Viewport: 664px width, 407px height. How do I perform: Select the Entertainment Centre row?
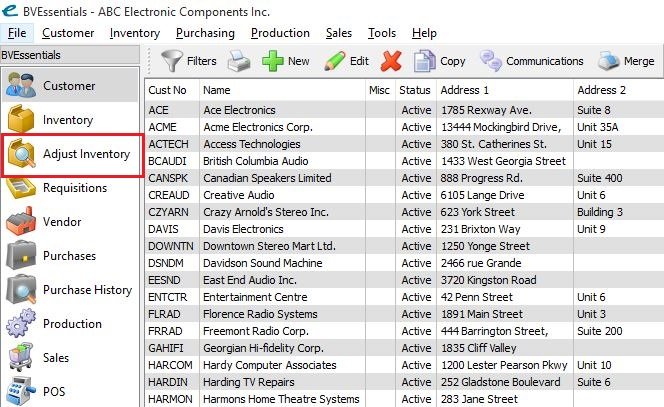(404, 297)
